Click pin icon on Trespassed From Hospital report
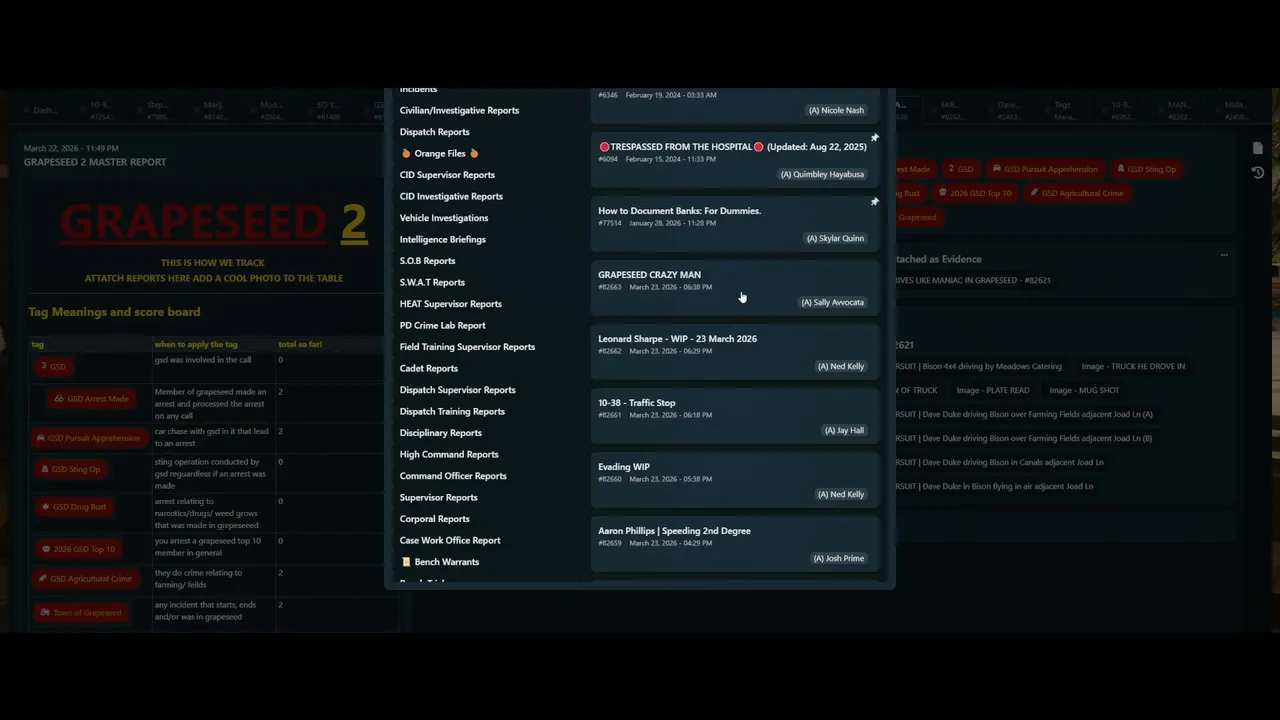1280x720 pixels. 874,138
